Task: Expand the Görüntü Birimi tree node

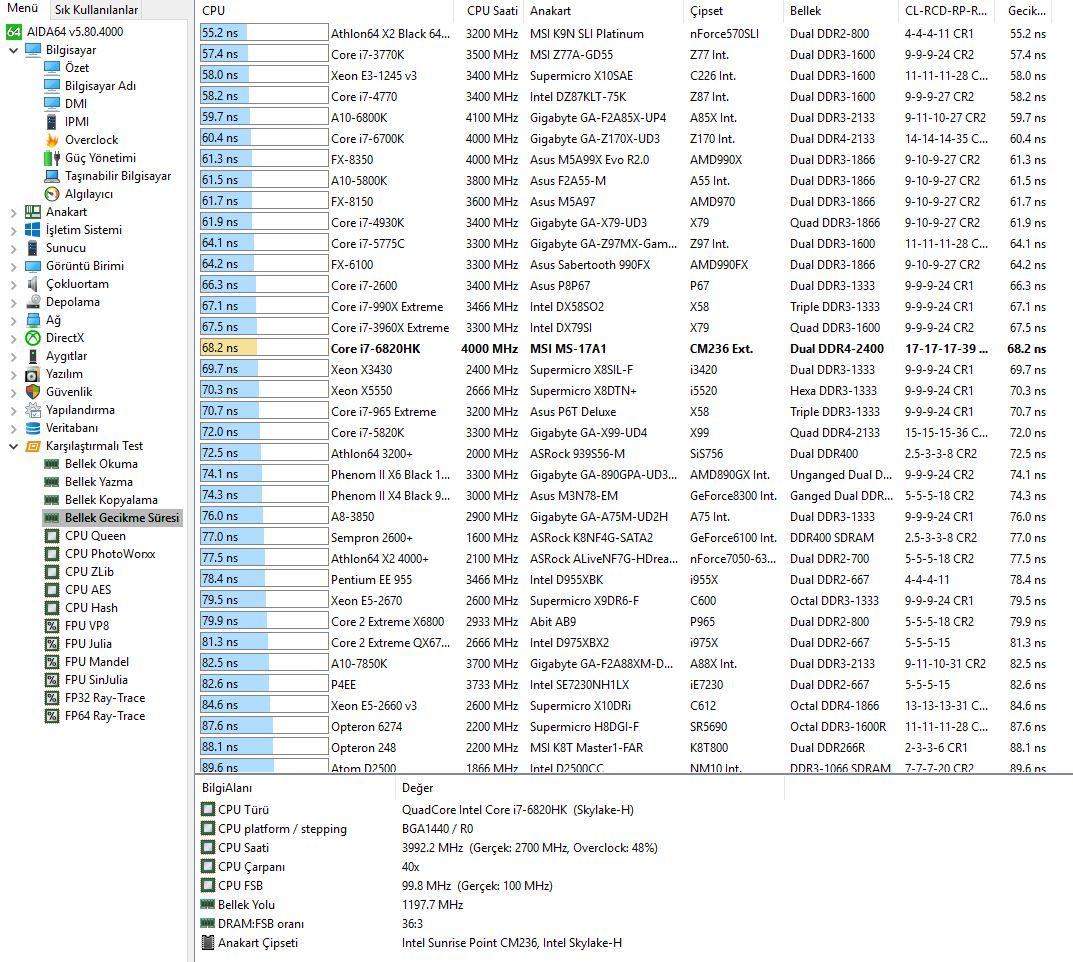Action: click(13, 266)
